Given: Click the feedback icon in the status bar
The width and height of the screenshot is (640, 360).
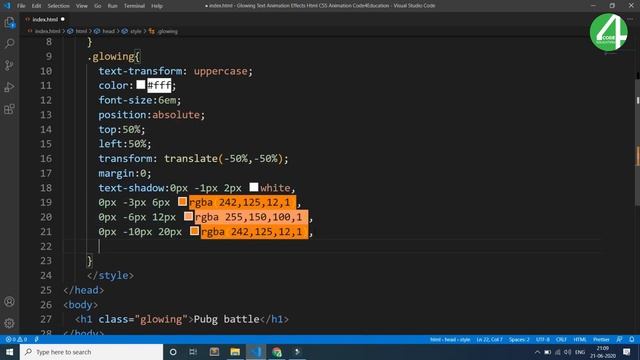Looking at the screenshot, I should [x=620, y=340].
